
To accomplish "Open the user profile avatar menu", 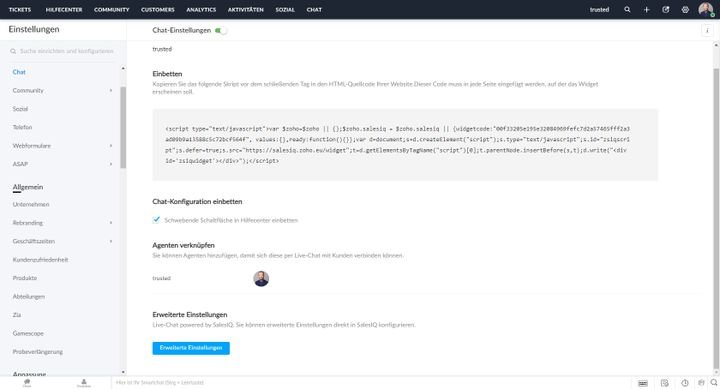I will tap(706, 9).
